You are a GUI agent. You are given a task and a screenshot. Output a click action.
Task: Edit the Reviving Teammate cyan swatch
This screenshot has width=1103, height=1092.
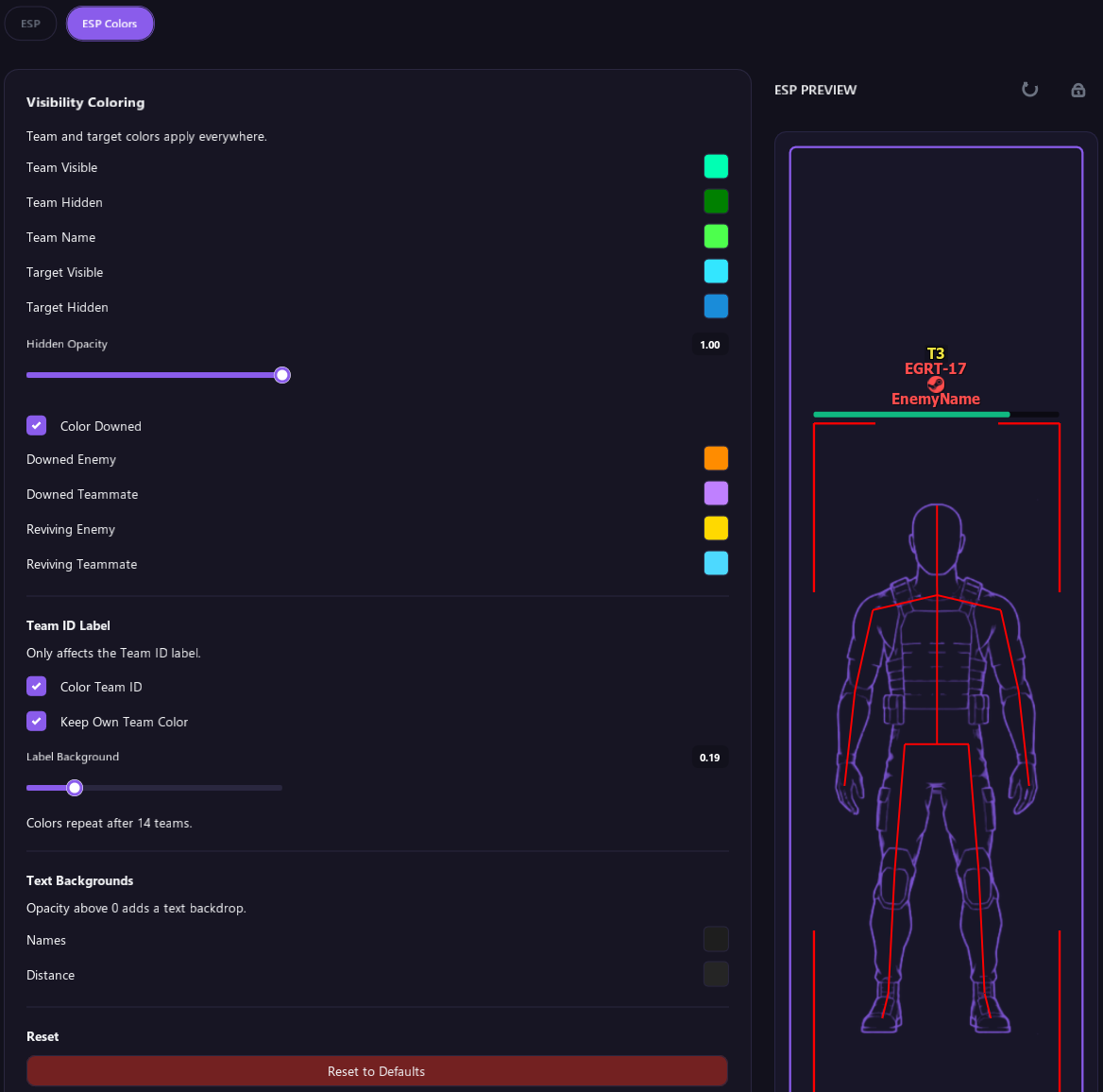pyautogui.click(x=716, y=563)
